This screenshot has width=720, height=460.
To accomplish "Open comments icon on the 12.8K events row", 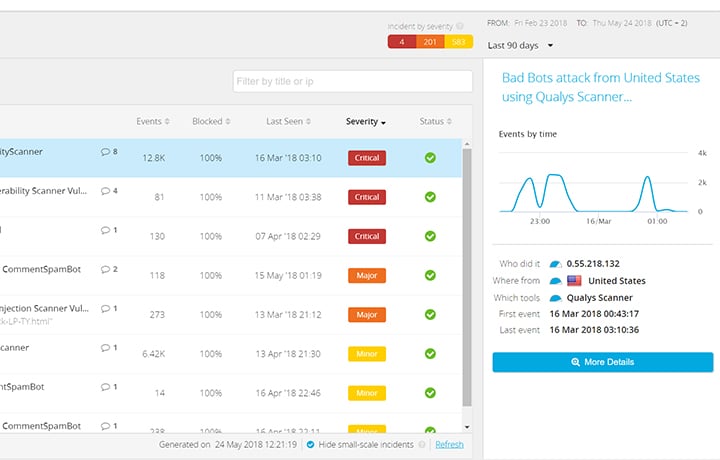I will [x=106, y=152].
